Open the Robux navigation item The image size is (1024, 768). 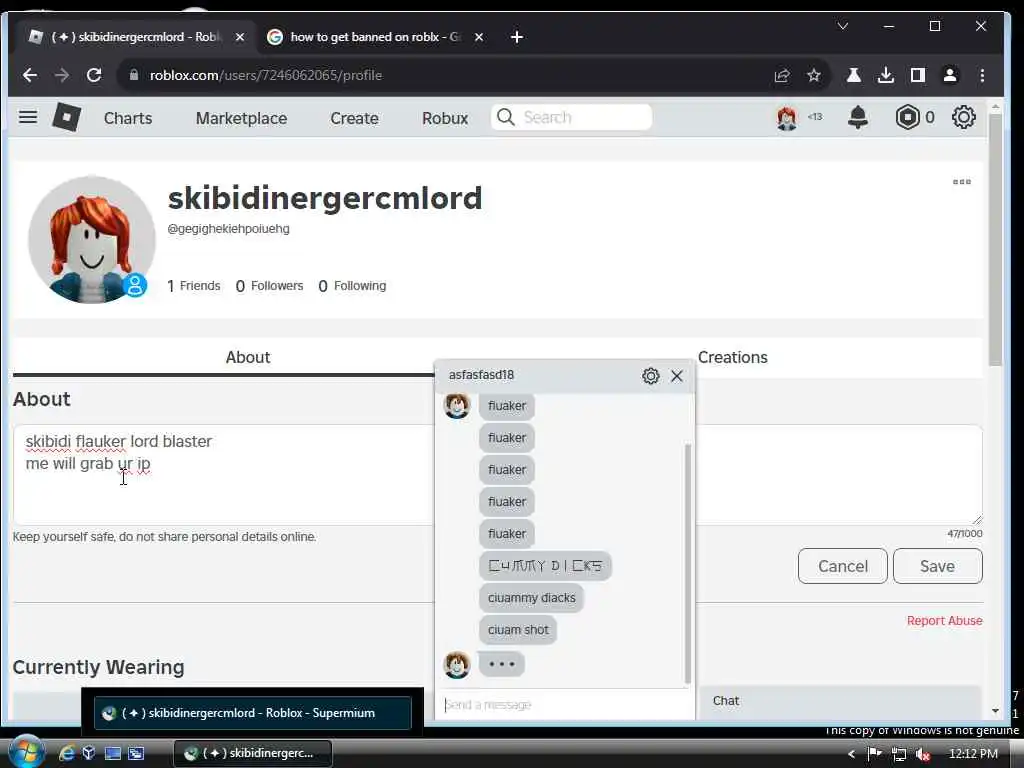tap(445, 118)
